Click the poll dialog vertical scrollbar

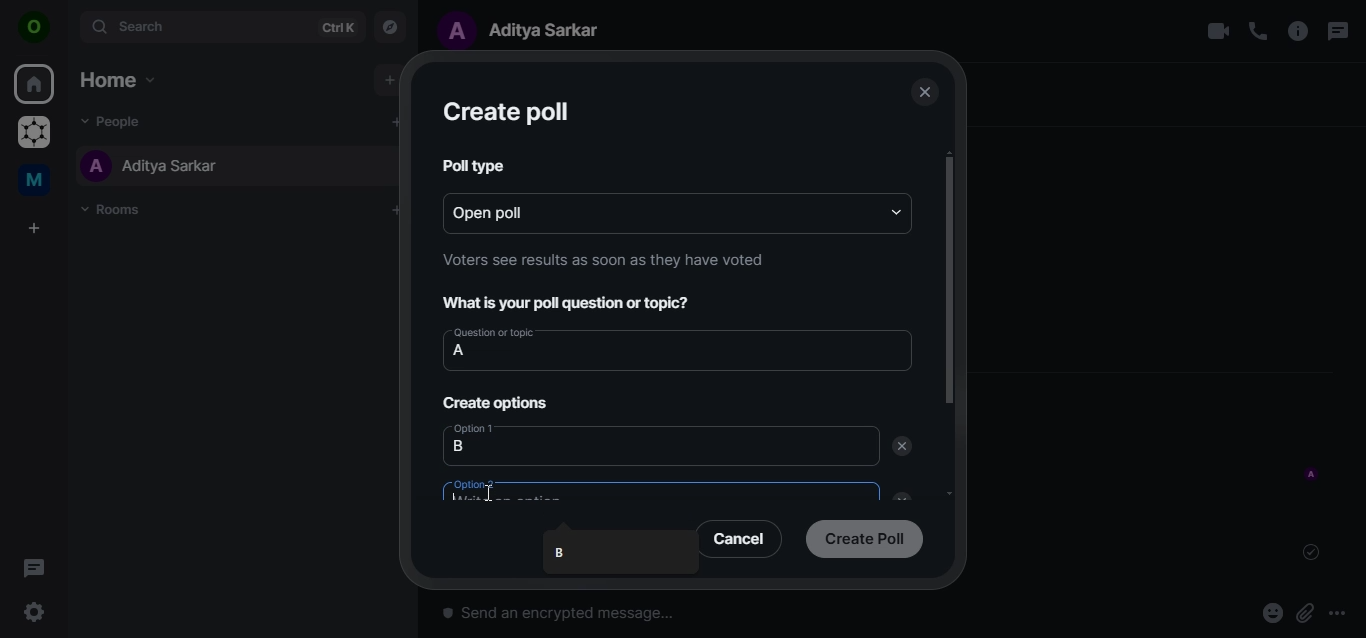(x=949, y=280)
